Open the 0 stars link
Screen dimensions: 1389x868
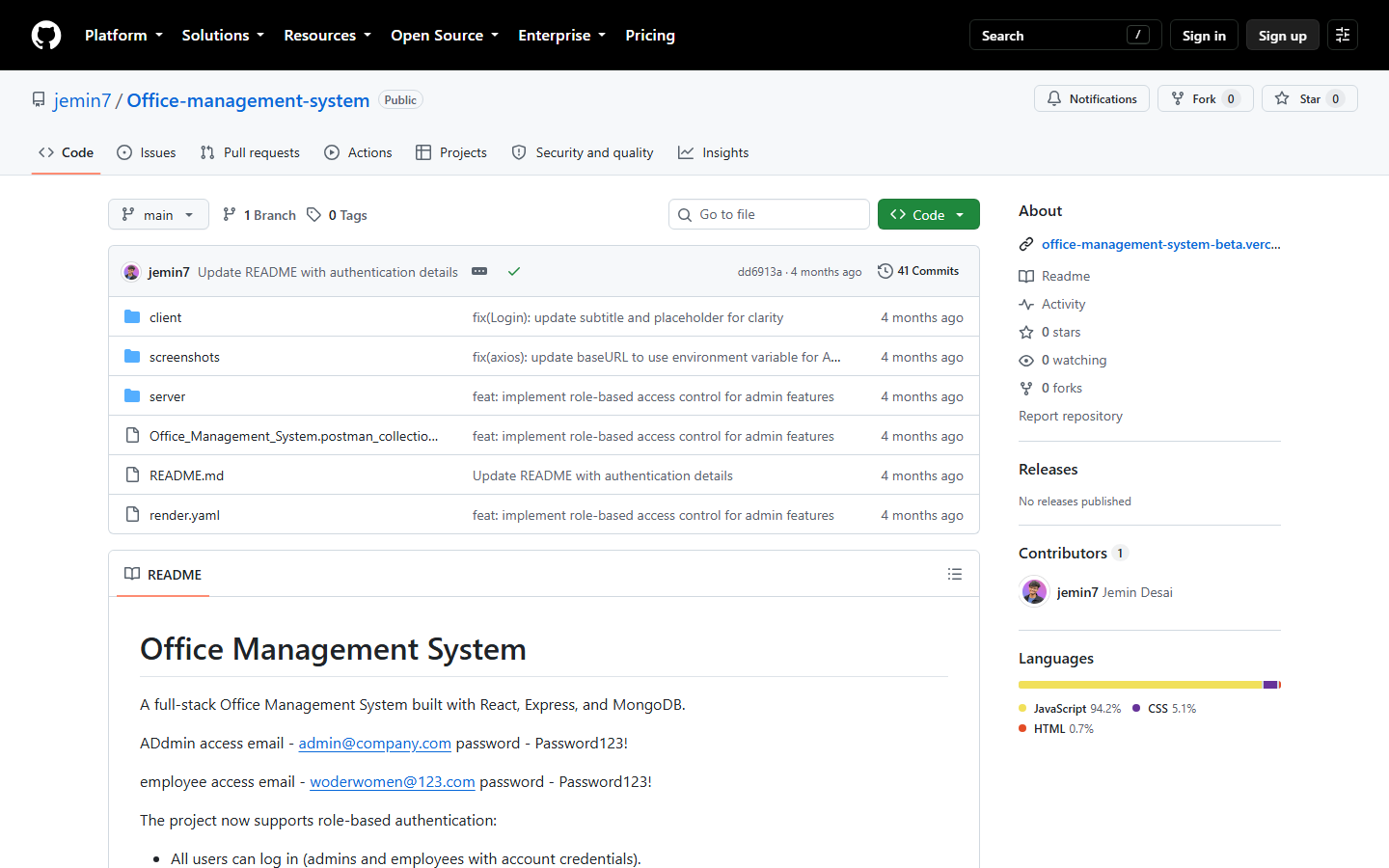(1049, 332)
